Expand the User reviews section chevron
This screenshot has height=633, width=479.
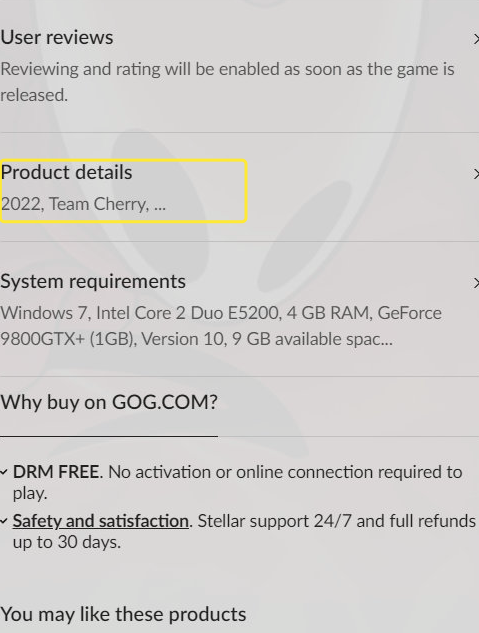tap(476, 39)
